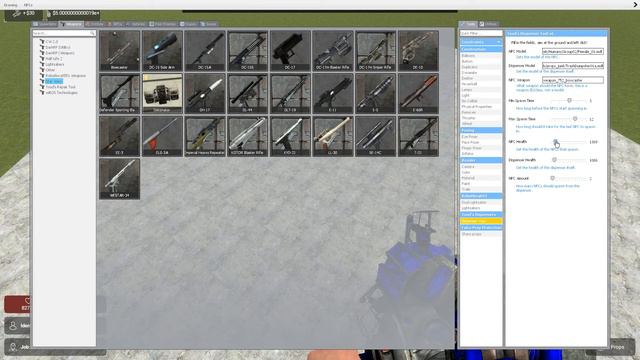Choose the DC-17m Sniper Rifle icon
Viewport: 640px width, 360px height.
click(376, 51)
